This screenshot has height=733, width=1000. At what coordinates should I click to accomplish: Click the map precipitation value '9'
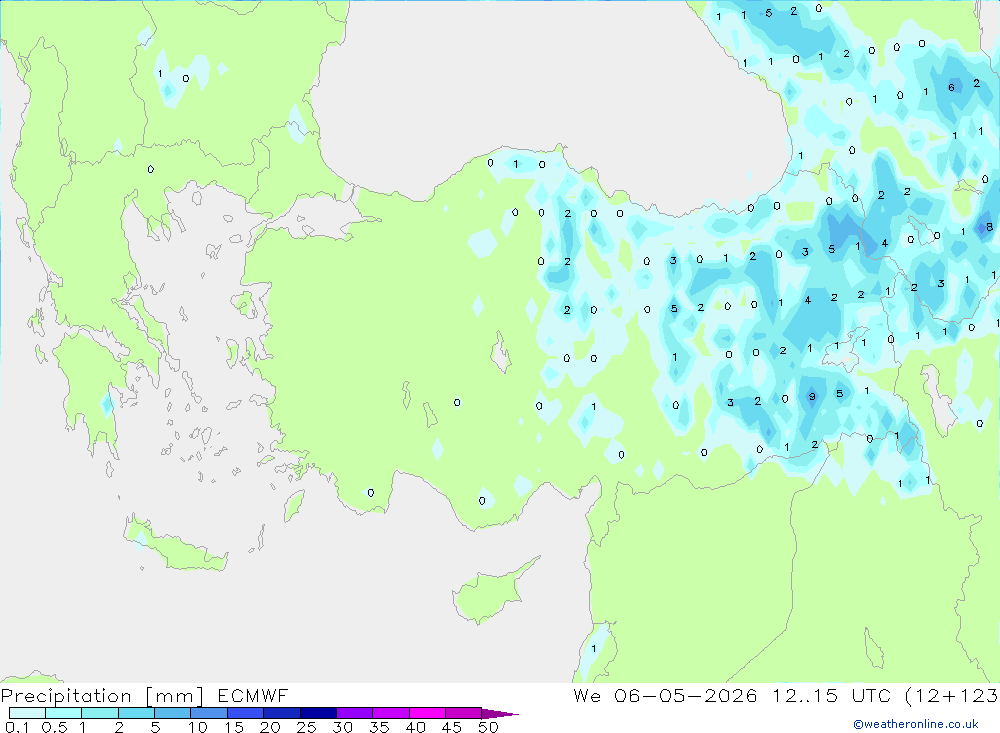click(812, 396)
